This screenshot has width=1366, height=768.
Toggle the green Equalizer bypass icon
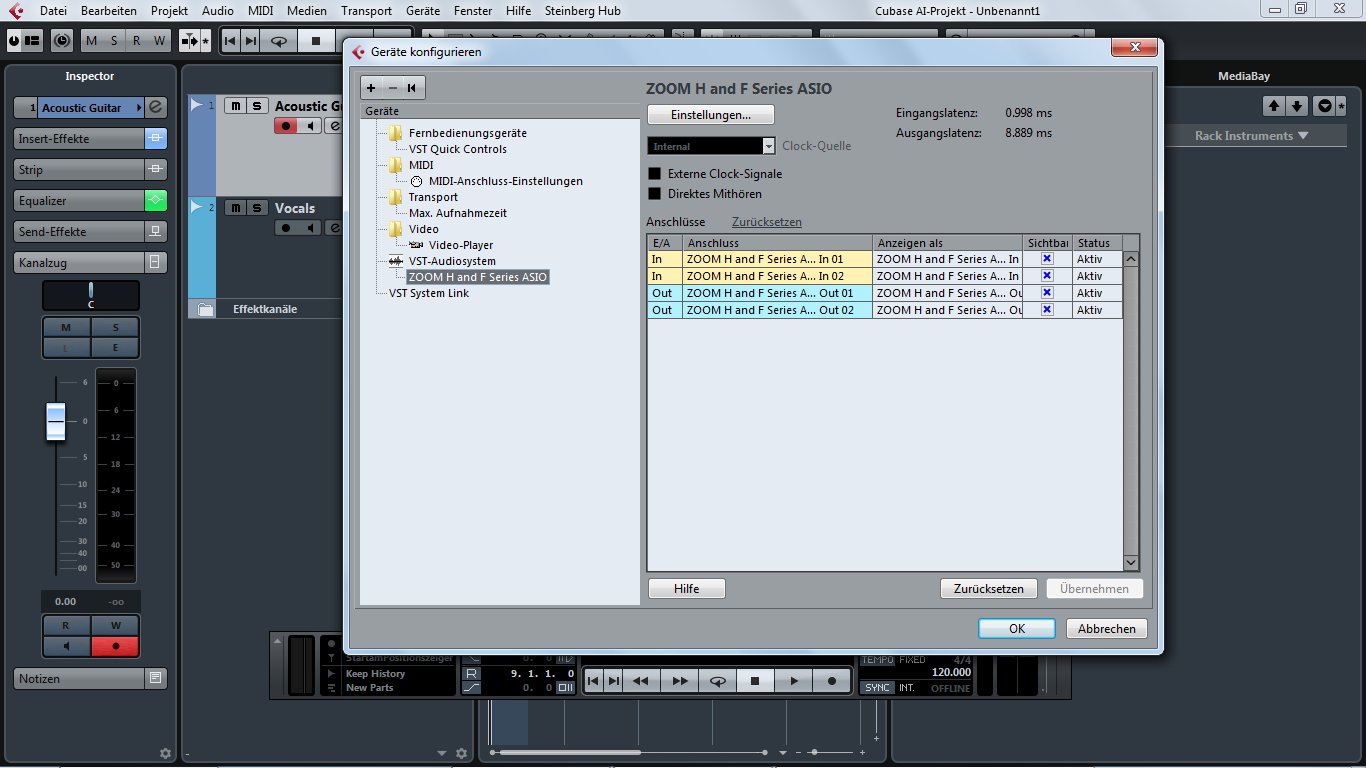[156, 201]
